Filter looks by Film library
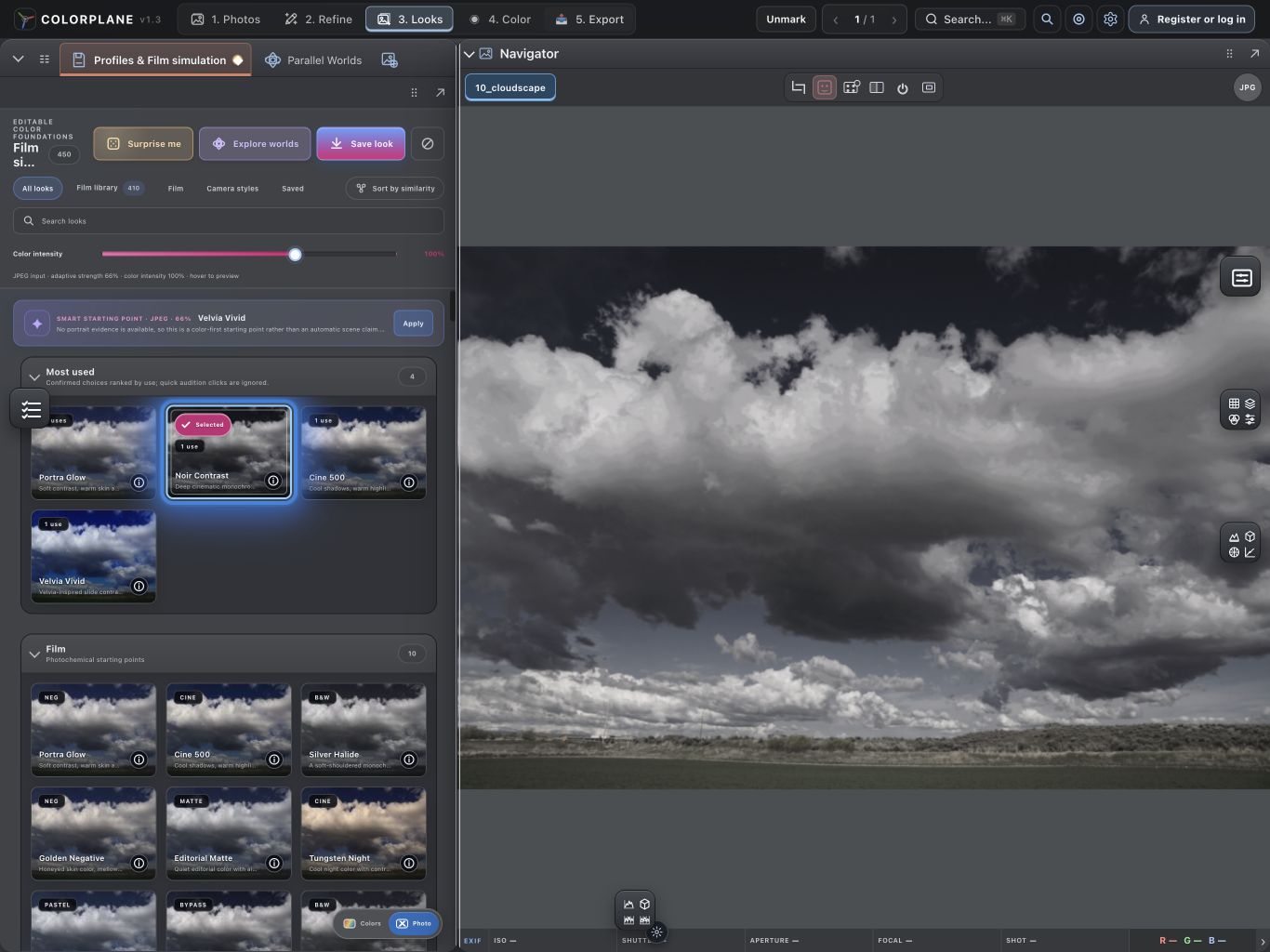This screenshot has width=1270, height=952. [109, 188]
